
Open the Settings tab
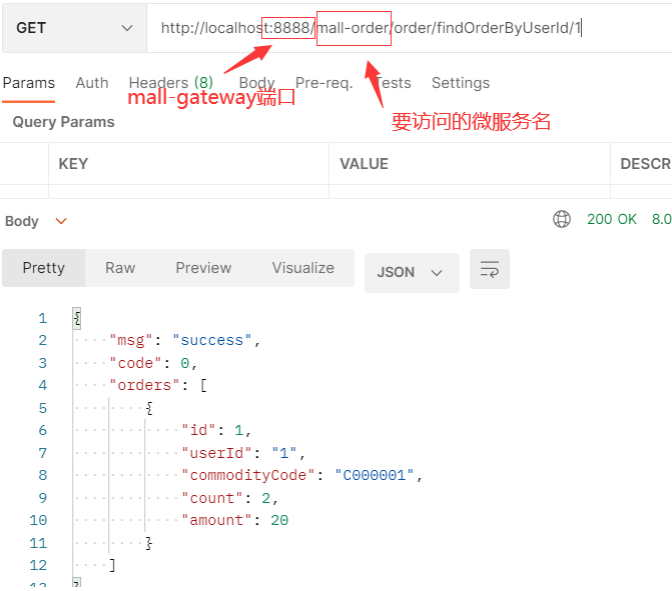(460, 83)
